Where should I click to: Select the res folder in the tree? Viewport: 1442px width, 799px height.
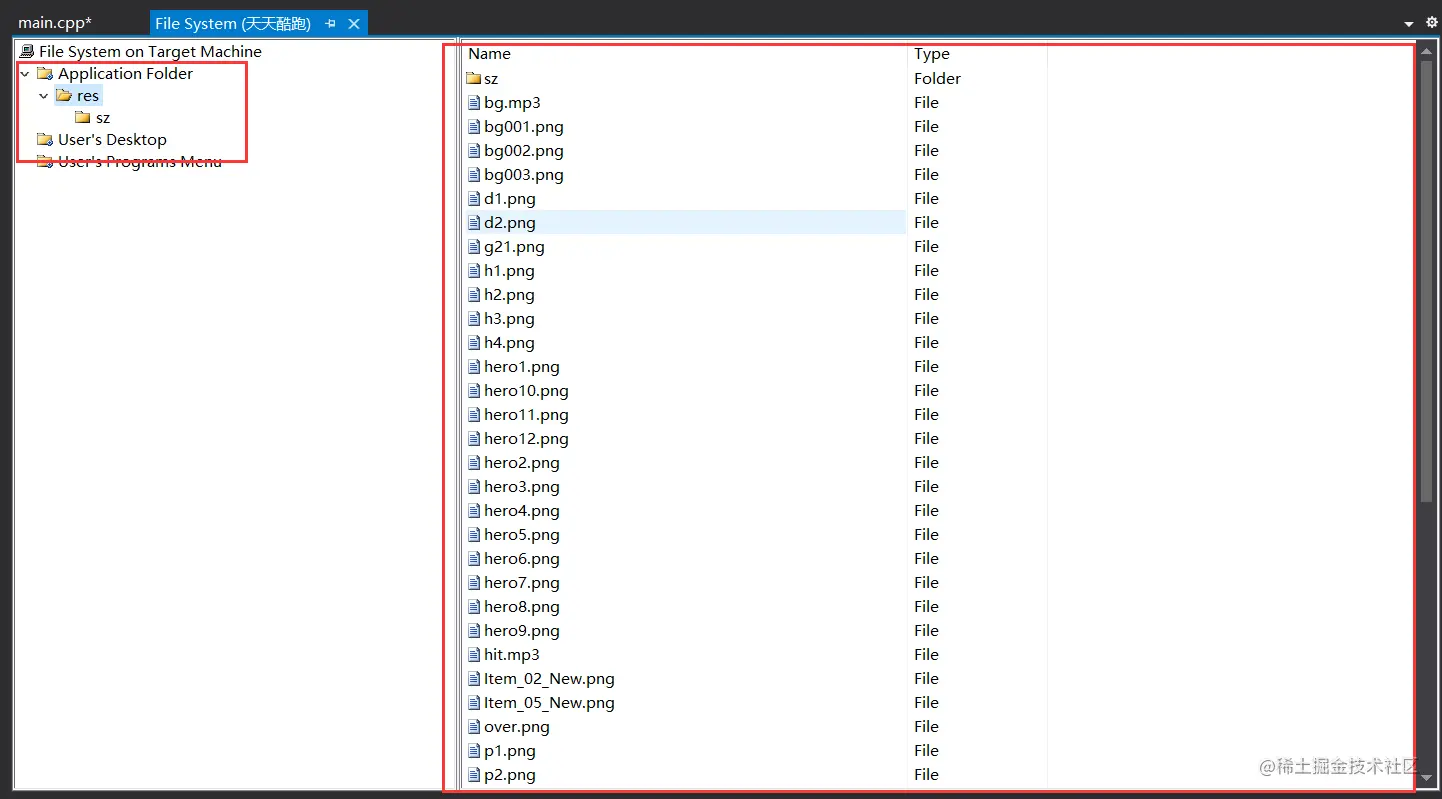[x=88, y=96]
